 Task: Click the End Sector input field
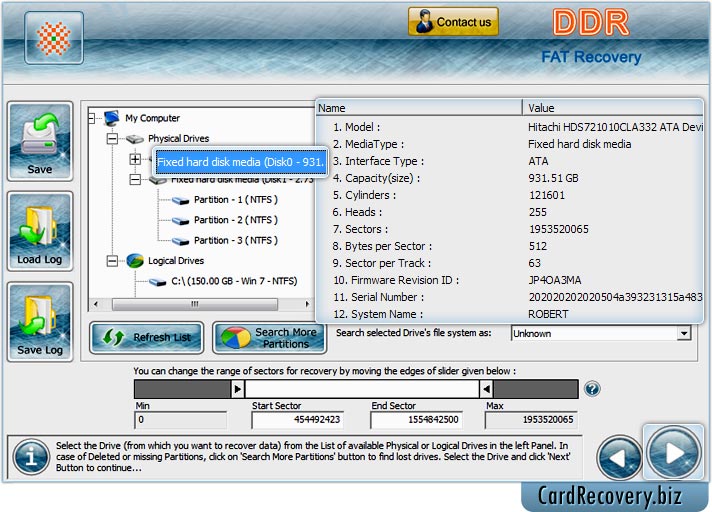click(416, 420)
